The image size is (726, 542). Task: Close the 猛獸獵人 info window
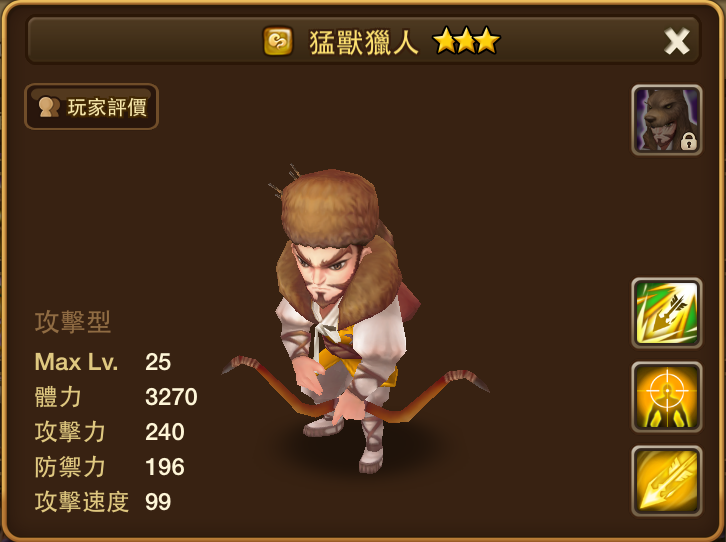click(x=676, y=41)
